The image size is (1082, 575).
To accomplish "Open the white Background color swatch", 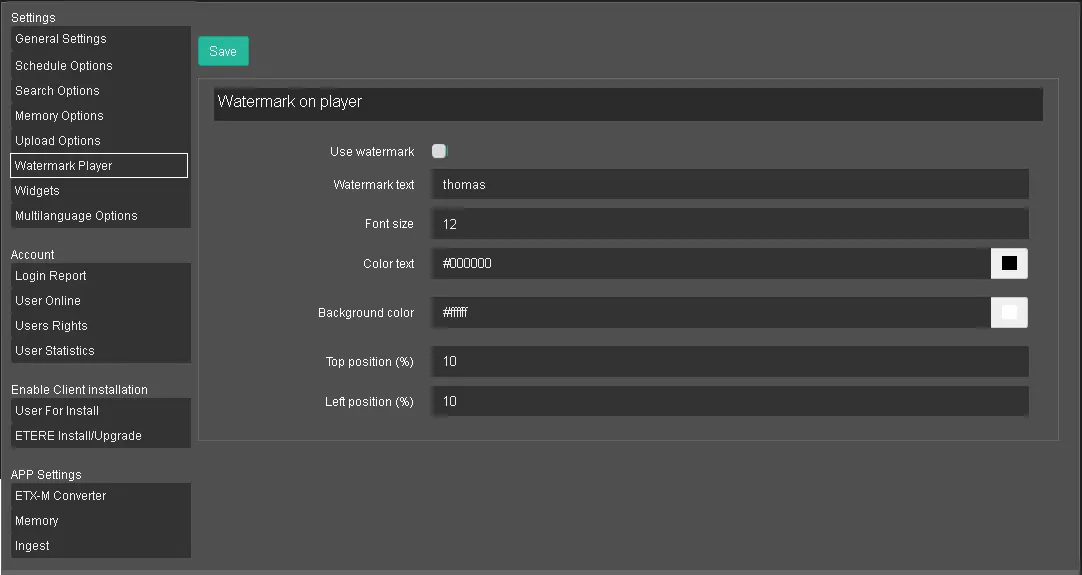I will coord(1009,313).
